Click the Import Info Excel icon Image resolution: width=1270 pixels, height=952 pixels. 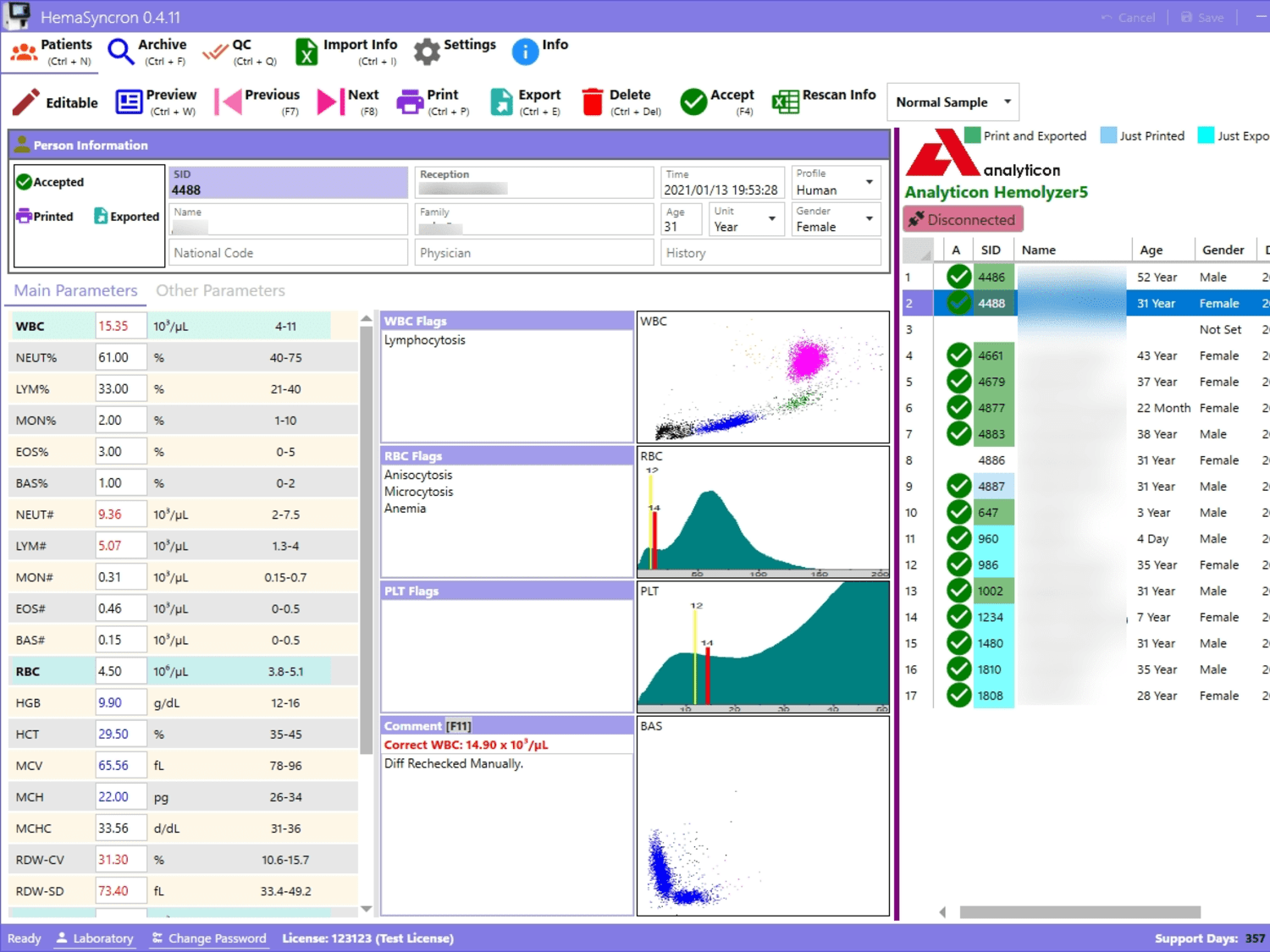(306, 52)
